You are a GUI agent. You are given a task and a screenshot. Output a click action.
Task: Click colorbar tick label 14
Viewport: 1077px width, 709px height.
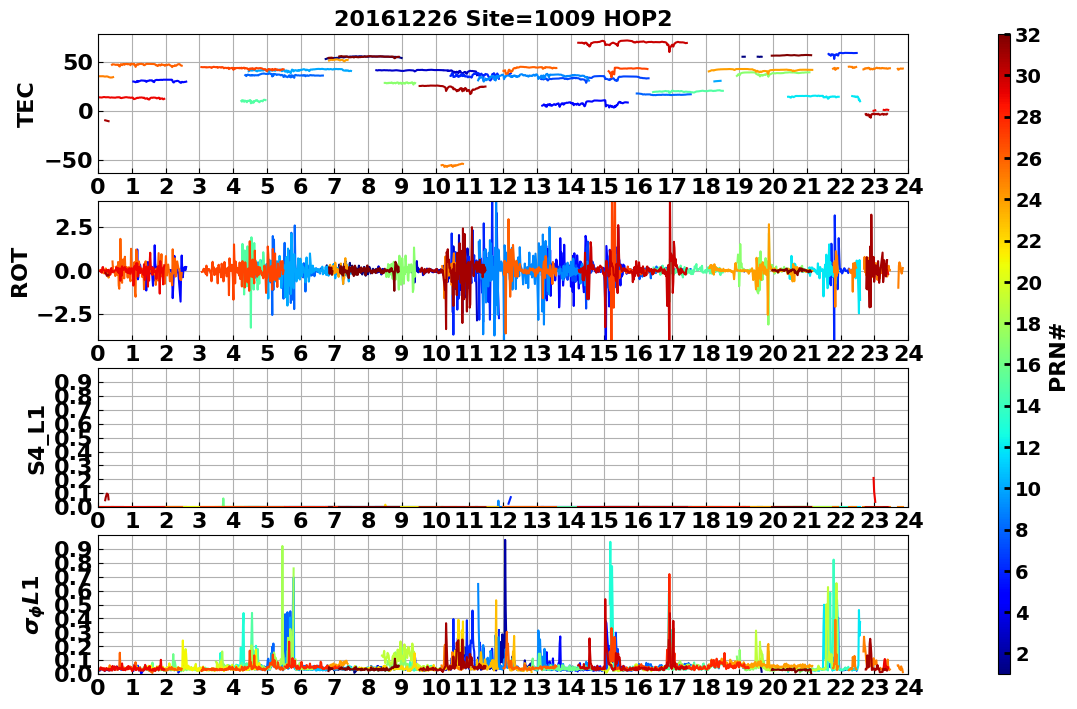pyautogui.click(x=1028, y=406)
